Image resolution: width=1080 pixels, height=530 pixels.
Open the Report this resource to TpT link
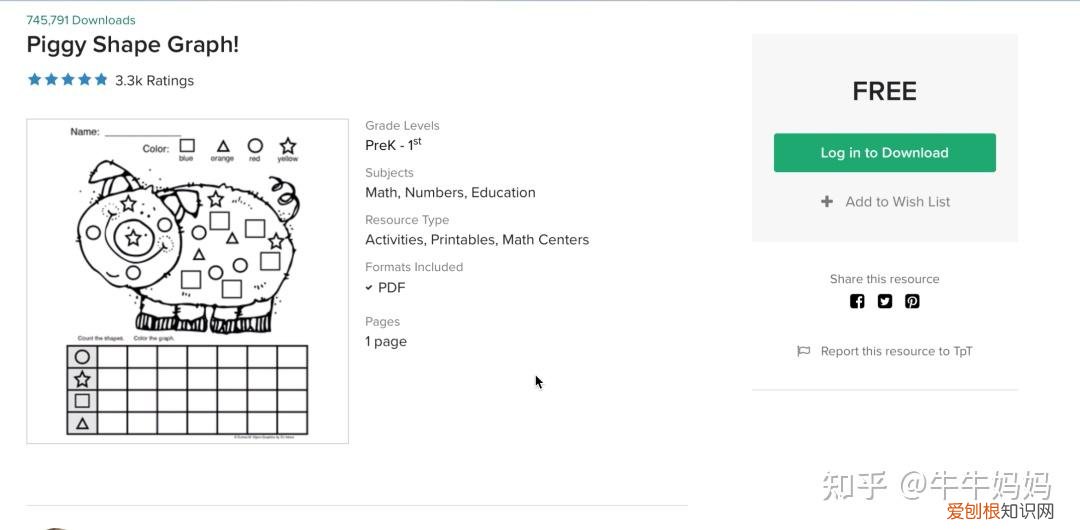(896, 351)
